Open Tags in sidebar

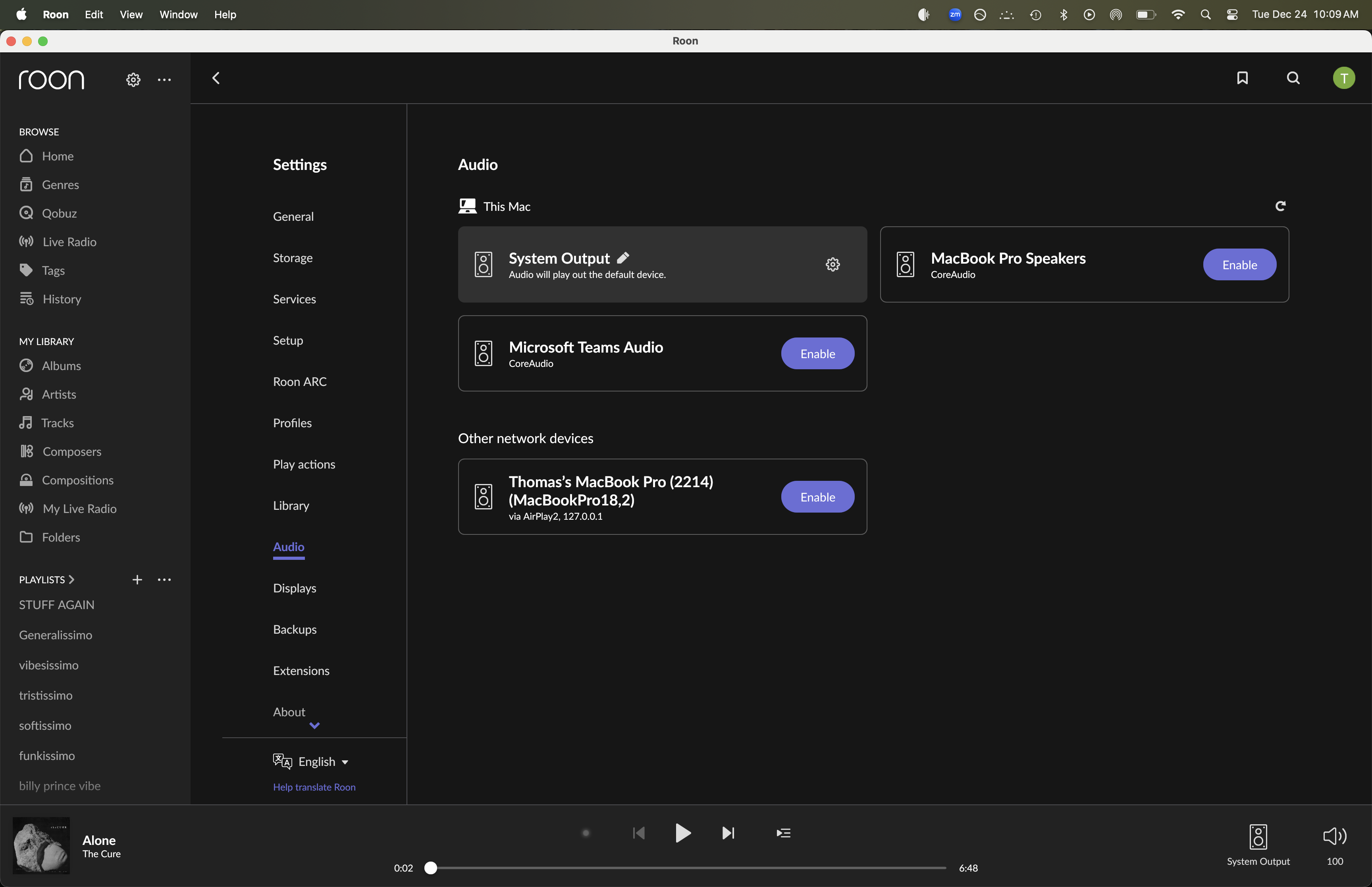[41, 270]
